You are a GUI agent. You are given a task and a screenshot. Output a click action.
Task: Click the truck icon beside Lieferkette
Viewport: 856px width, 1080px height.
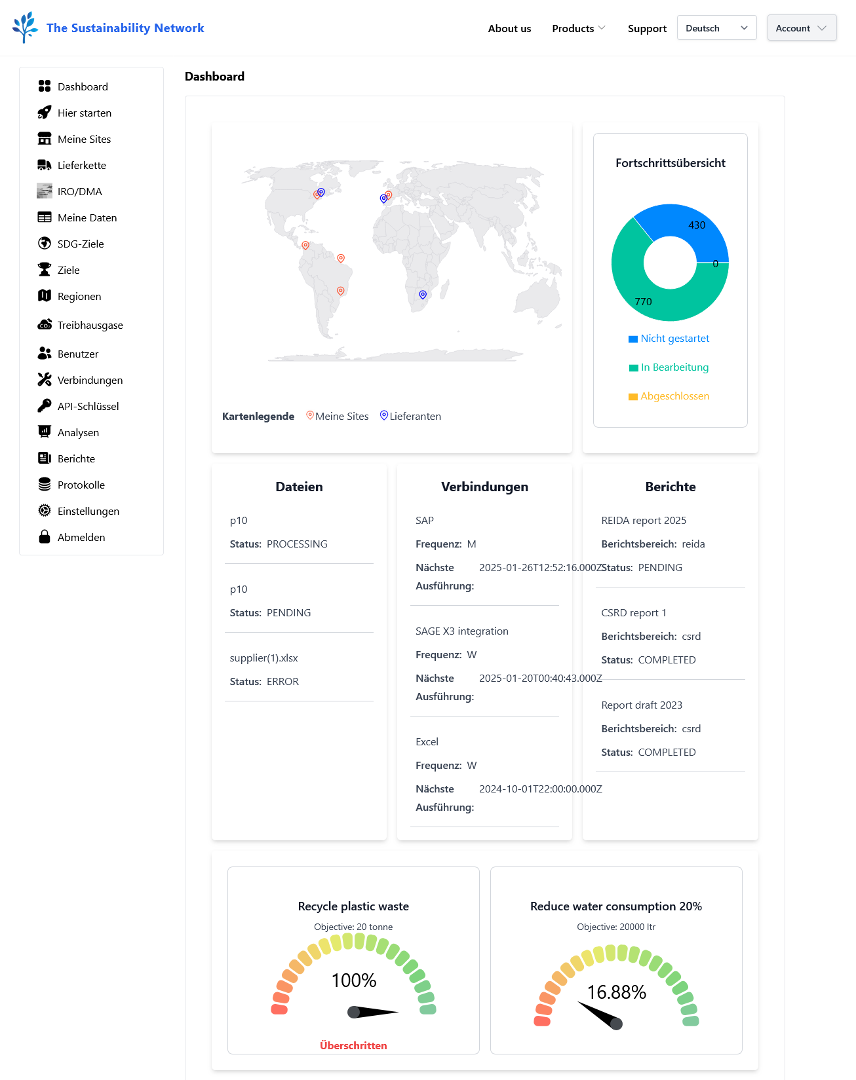[45, 165]
